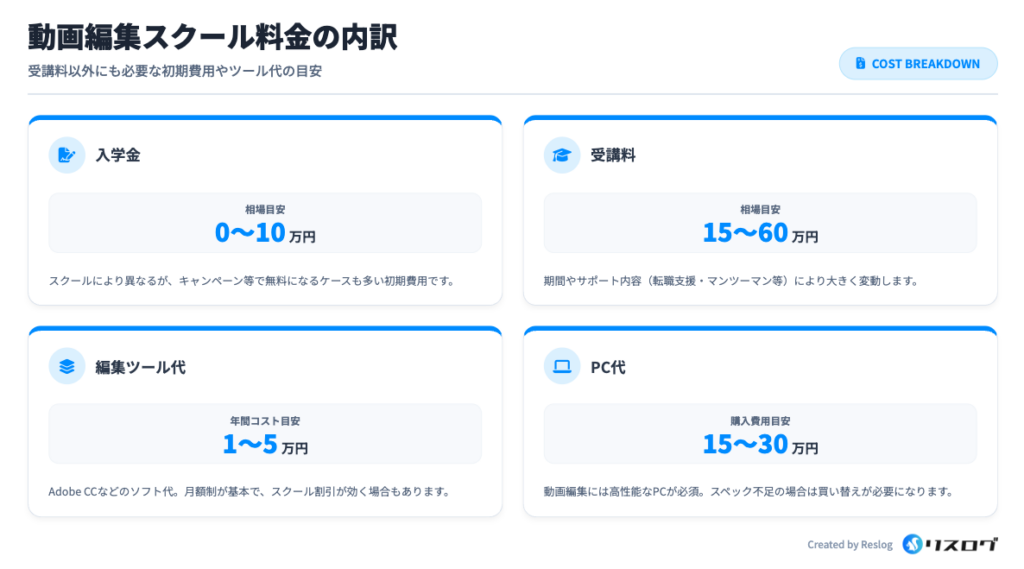The image size is (1024, 569).
Task: Select the PC代 card heading
Action: pyautogui.click(x=608, y=367)
